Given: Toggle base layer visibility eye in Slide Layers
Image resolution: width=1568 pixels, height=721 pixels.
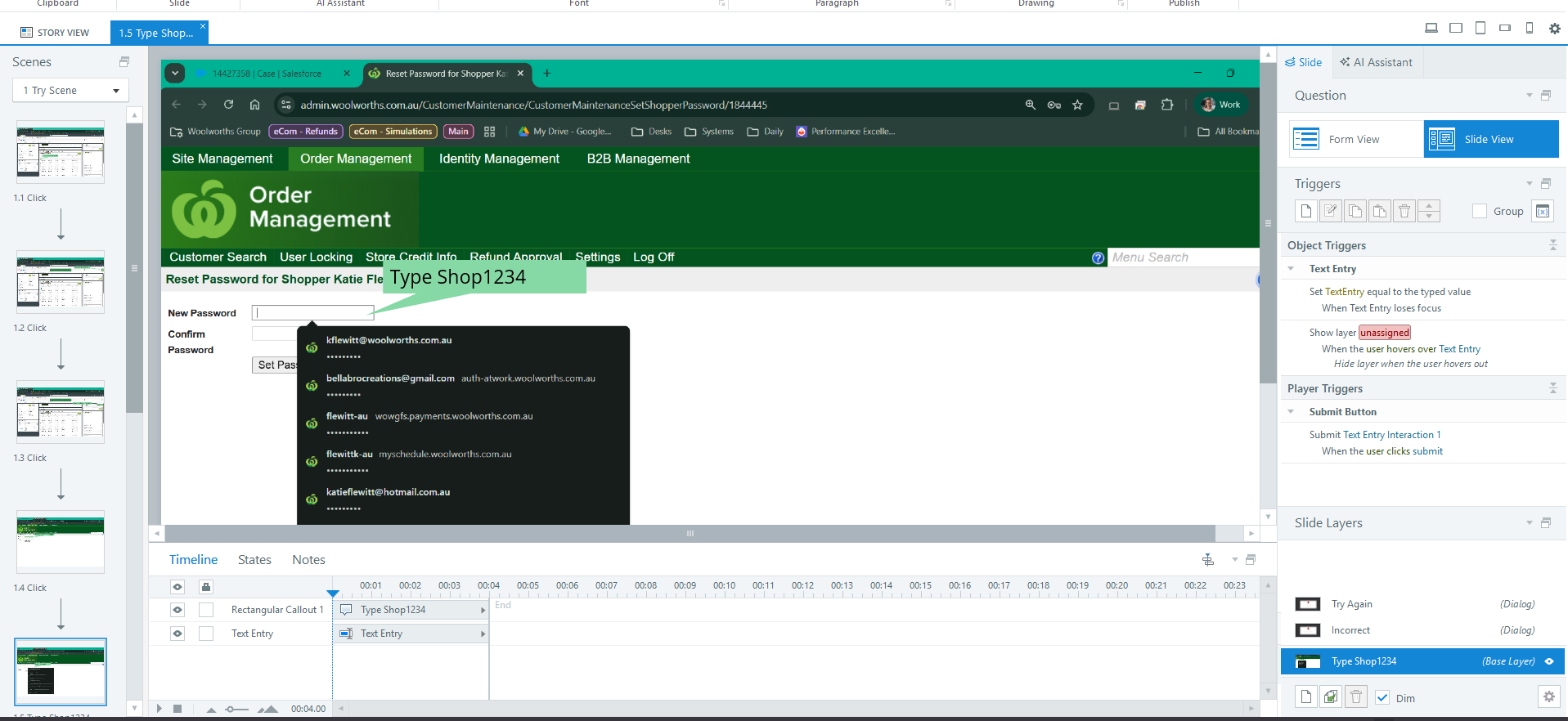Looking at the screenshot, I should point(1549,661).
